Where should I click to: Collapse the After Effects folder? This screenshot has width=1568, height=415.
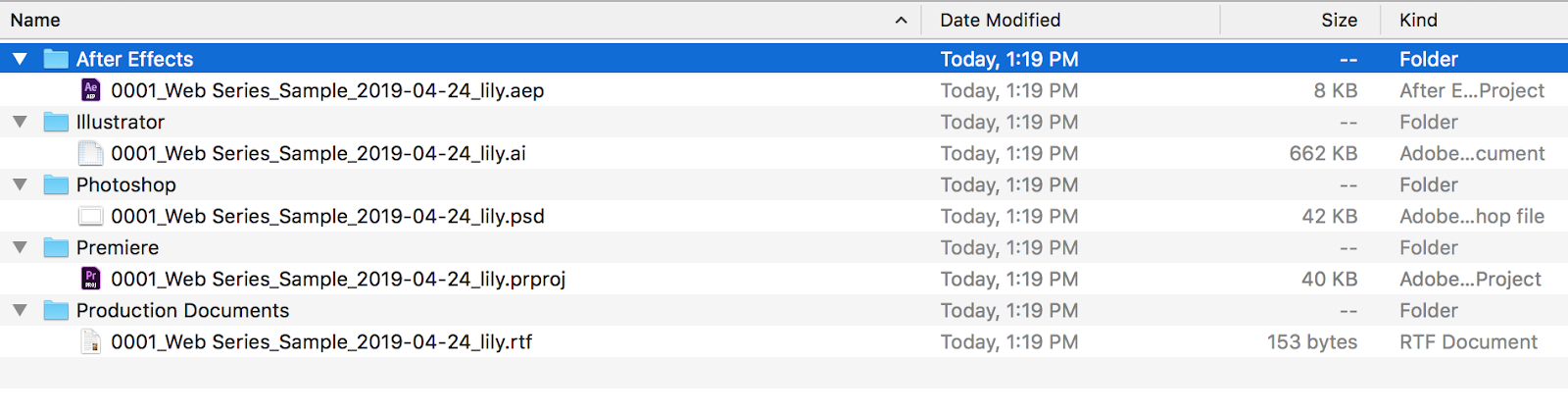coord(20,59)
